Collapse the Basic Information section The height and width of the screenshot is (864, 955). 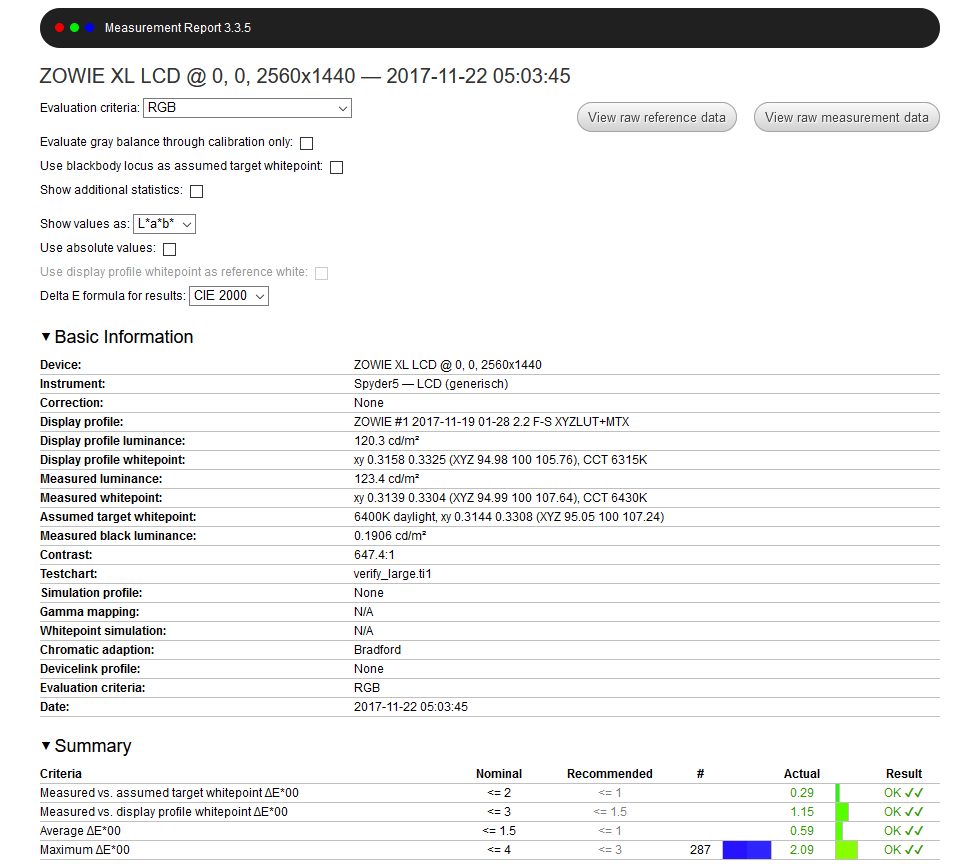[46, 337]
